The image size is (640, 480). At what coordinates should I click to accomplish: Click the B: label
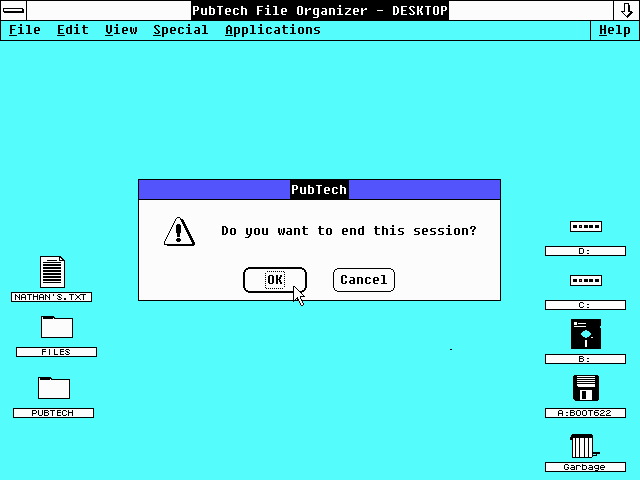[x=585, y=359]
